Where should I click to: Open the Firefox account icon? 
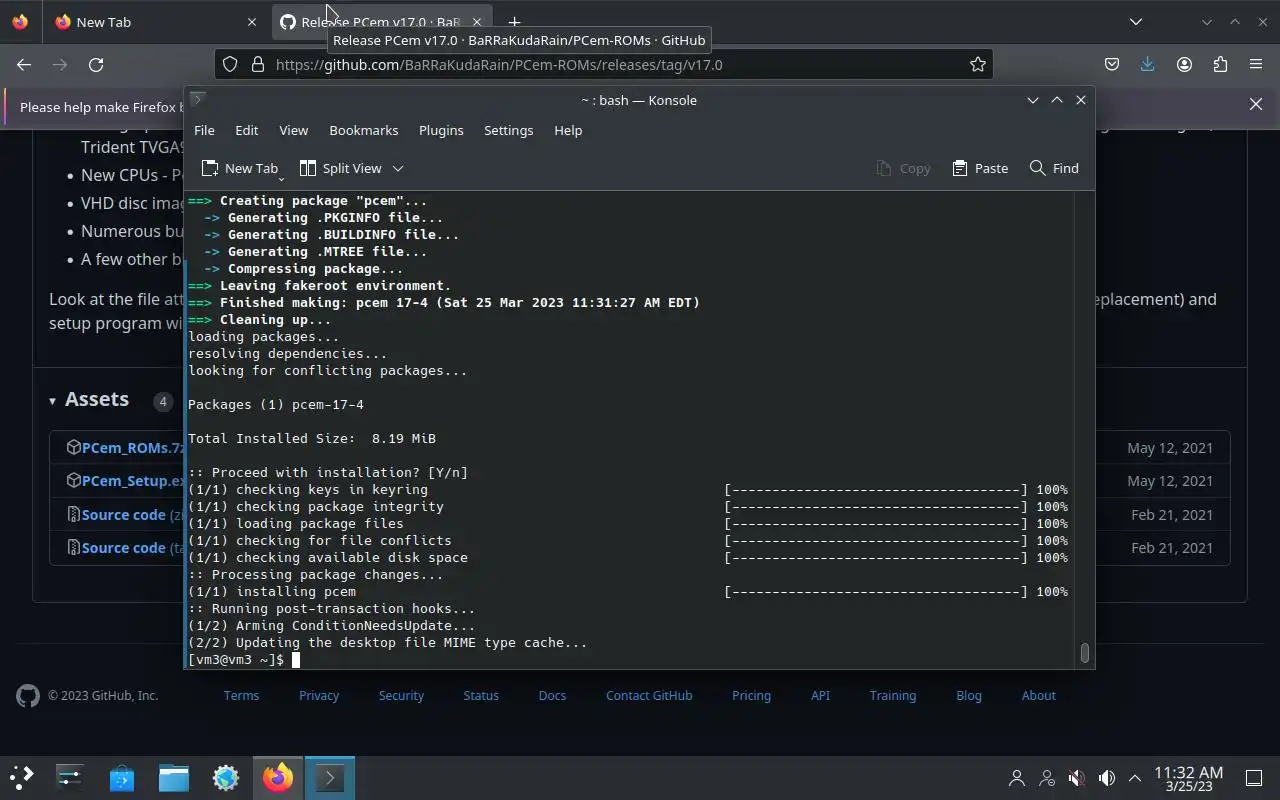tap(1184, 64)
